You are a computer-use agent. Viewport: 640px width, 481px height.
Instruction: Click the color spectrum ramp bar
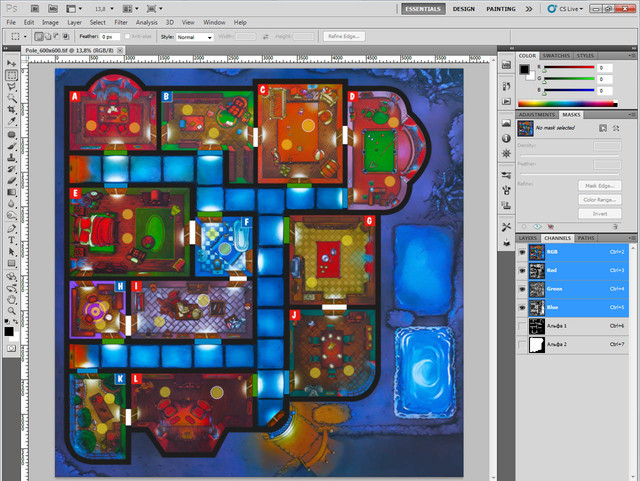point(567,104)
